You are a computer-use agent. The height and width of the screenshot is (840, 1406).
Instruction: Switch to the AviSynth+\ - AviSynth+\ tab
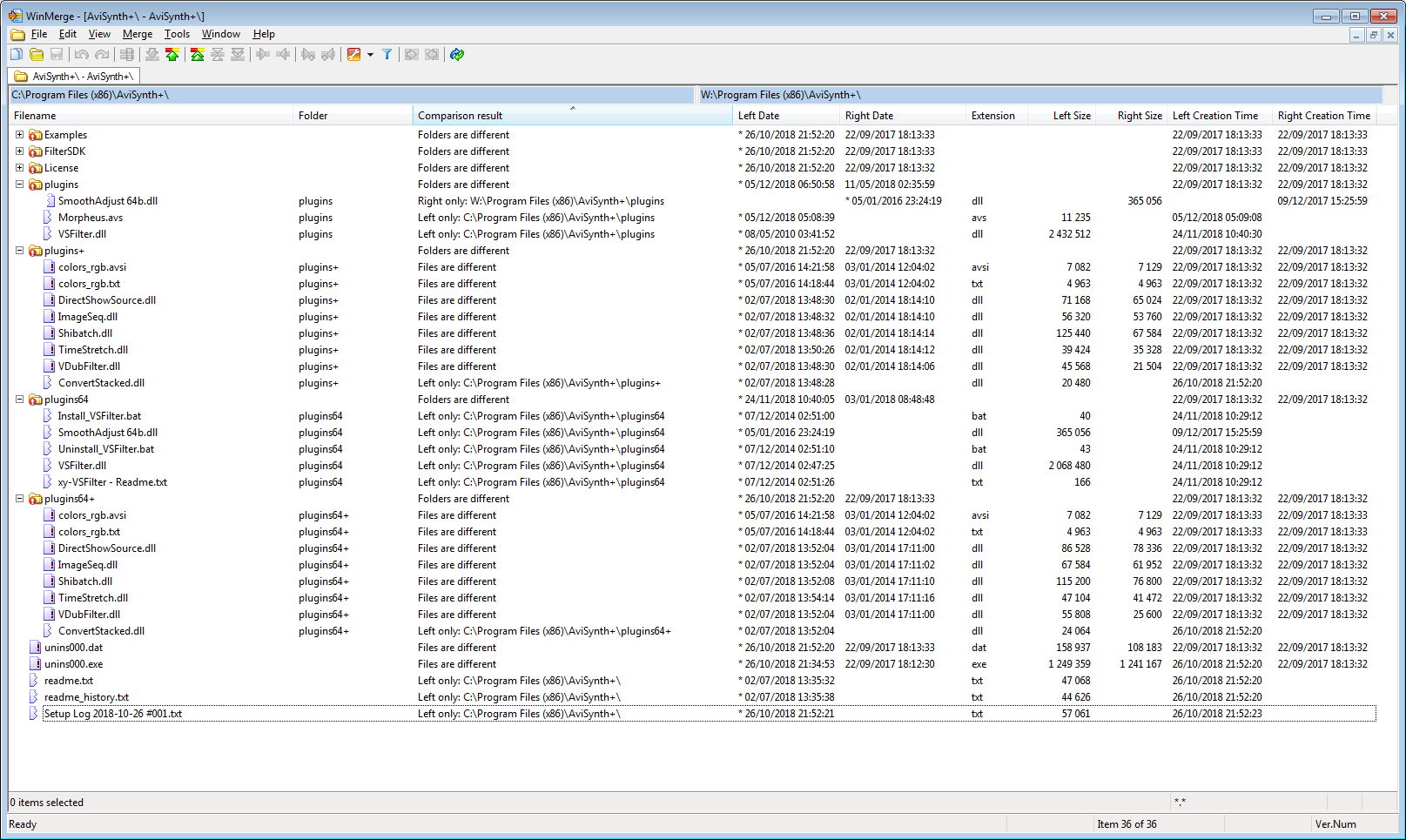(x=74, y=77)
